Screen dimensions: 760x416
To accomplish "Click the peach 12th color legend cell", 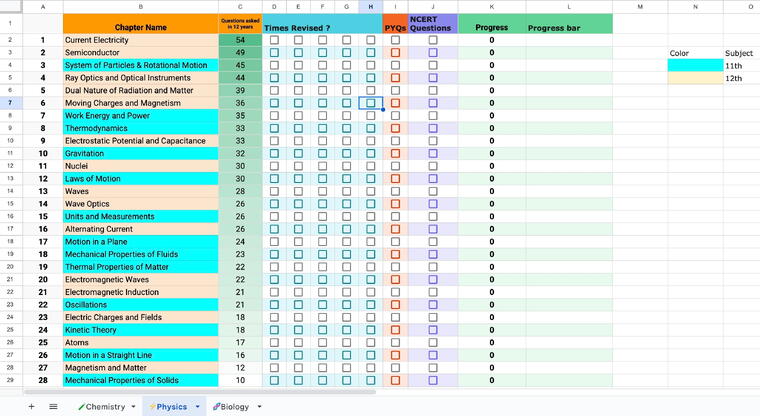I will coord(695,78).
